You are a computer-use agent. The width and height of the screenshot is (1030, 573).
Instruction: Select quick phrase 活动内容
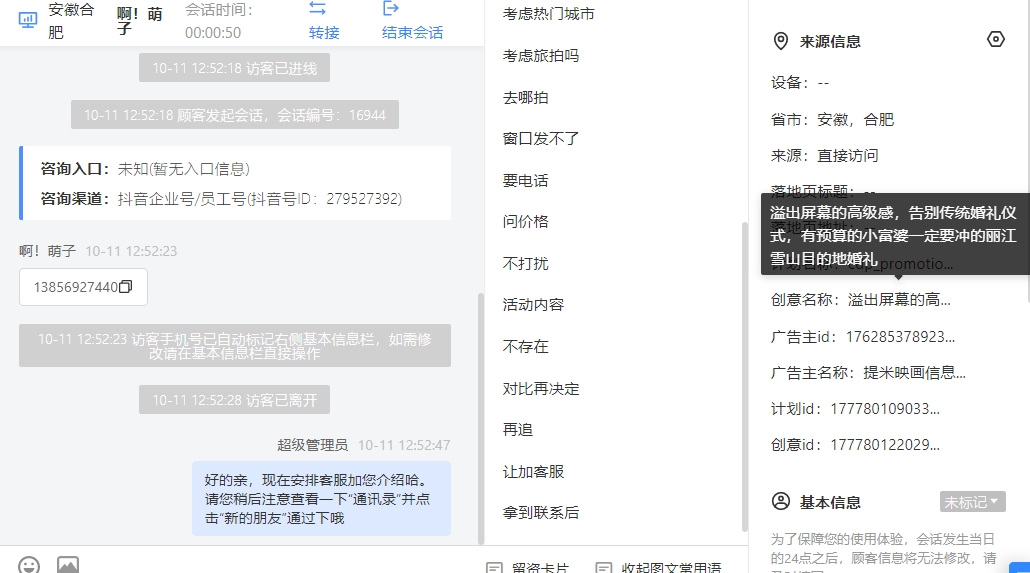[x=533, y=305]
